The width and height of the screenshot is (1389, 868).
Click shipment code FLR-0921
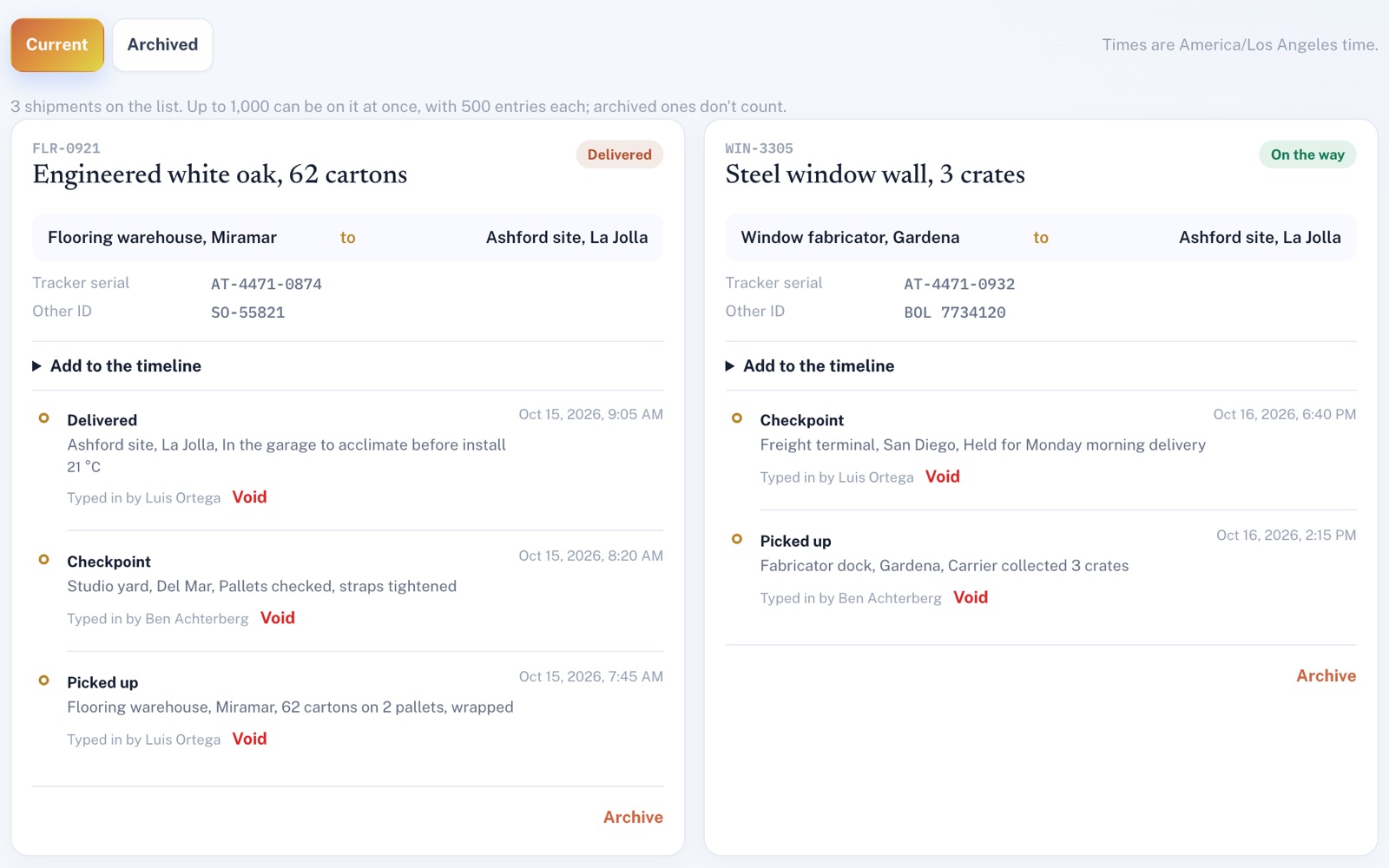pos(66,148)
